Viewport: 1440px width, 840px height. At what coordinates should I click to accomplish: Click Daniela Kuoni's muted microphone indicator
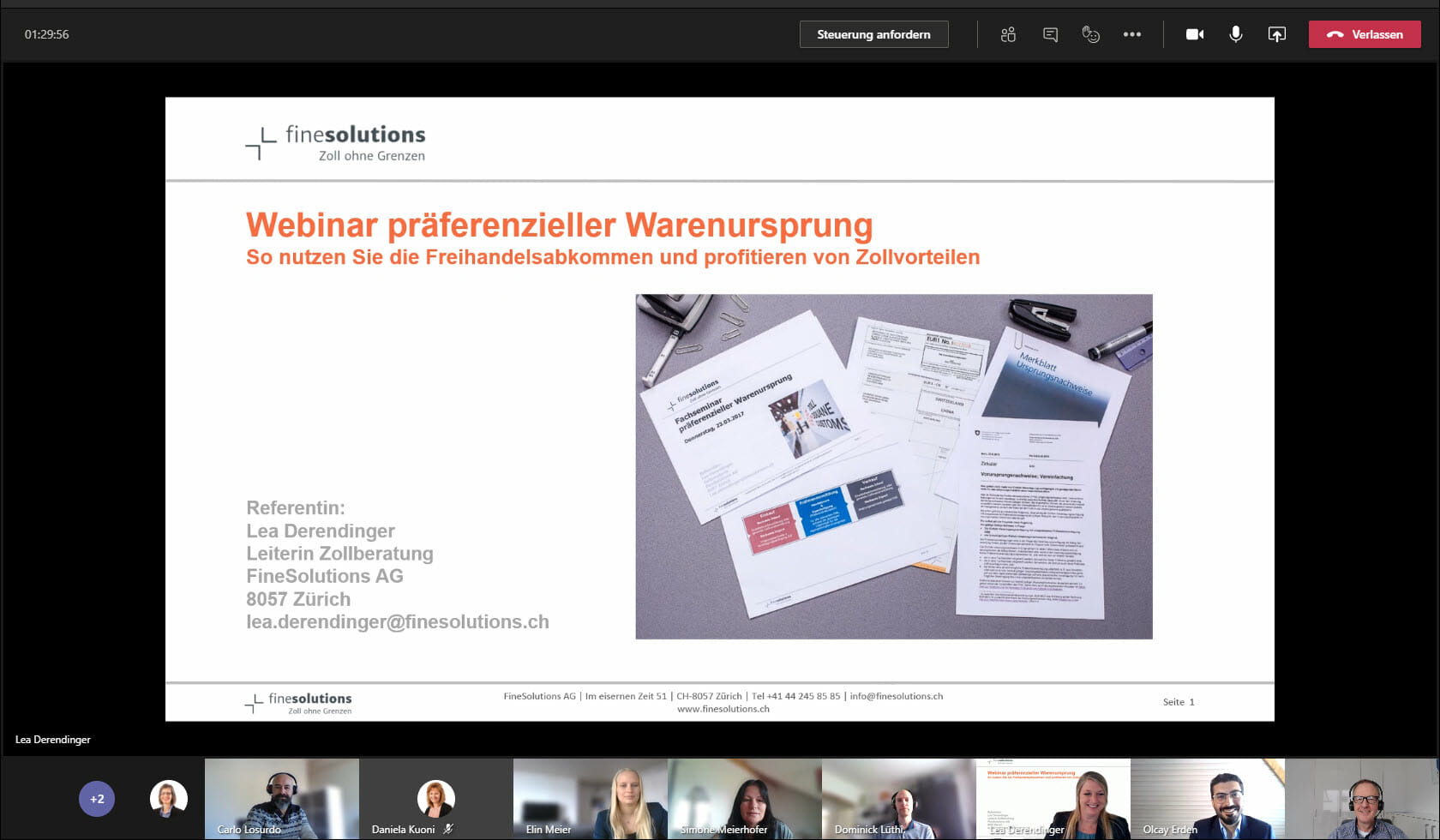[449, 827]
